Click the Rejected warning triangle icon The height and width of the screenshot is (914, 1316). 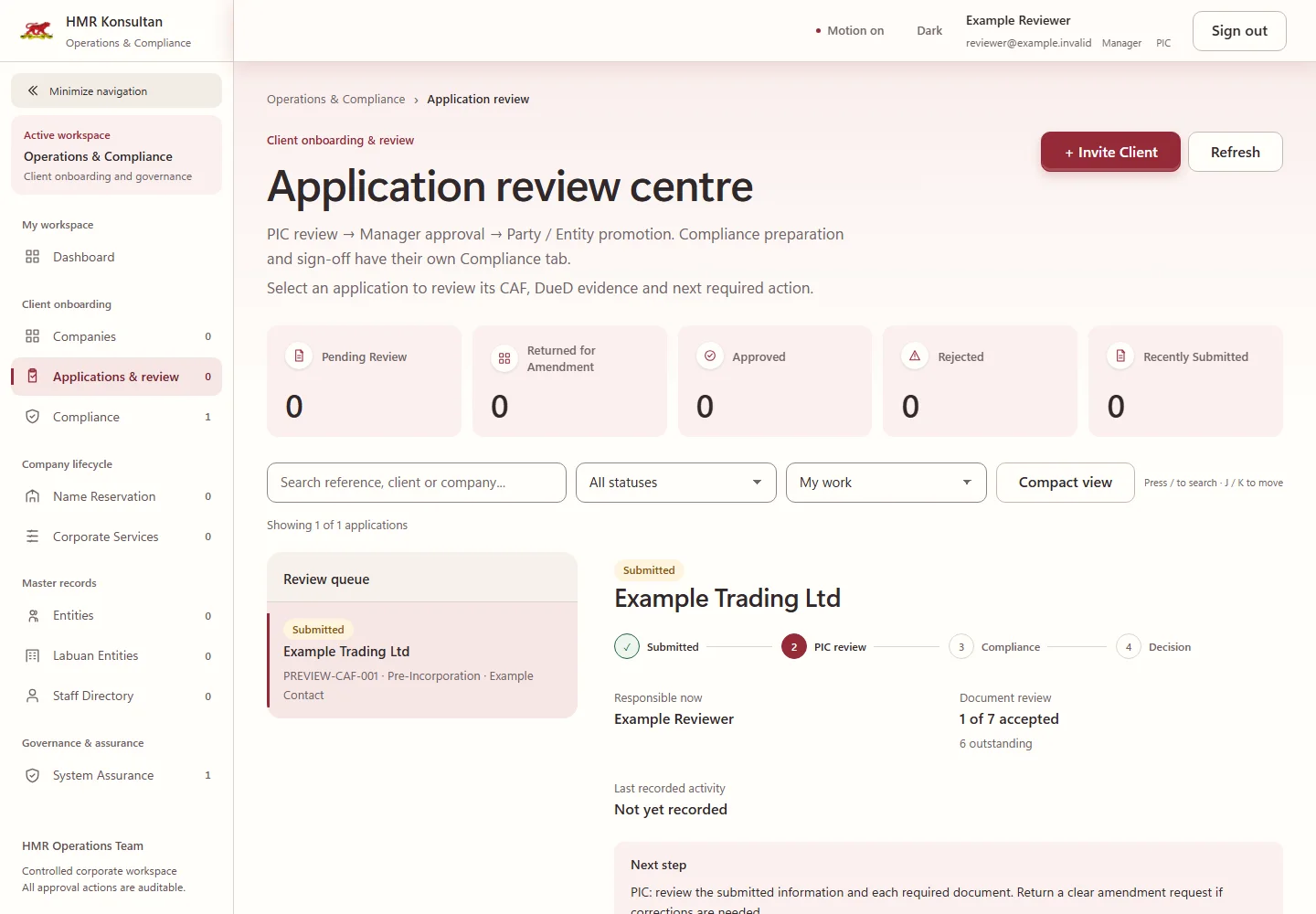point(915,356)
